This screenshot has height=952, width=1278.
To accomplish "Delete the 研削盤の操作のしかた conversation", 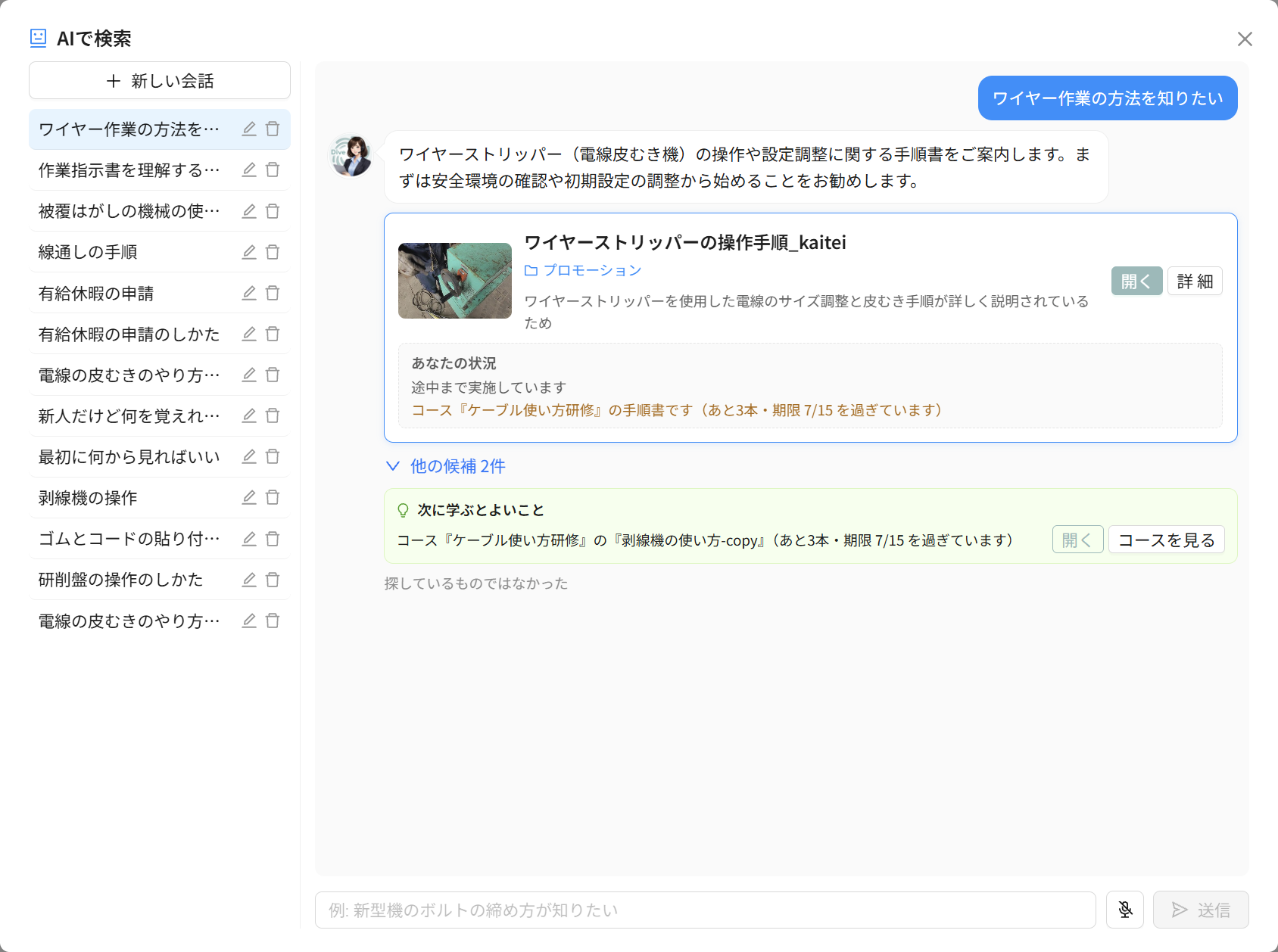I will [x=273, y=580].
